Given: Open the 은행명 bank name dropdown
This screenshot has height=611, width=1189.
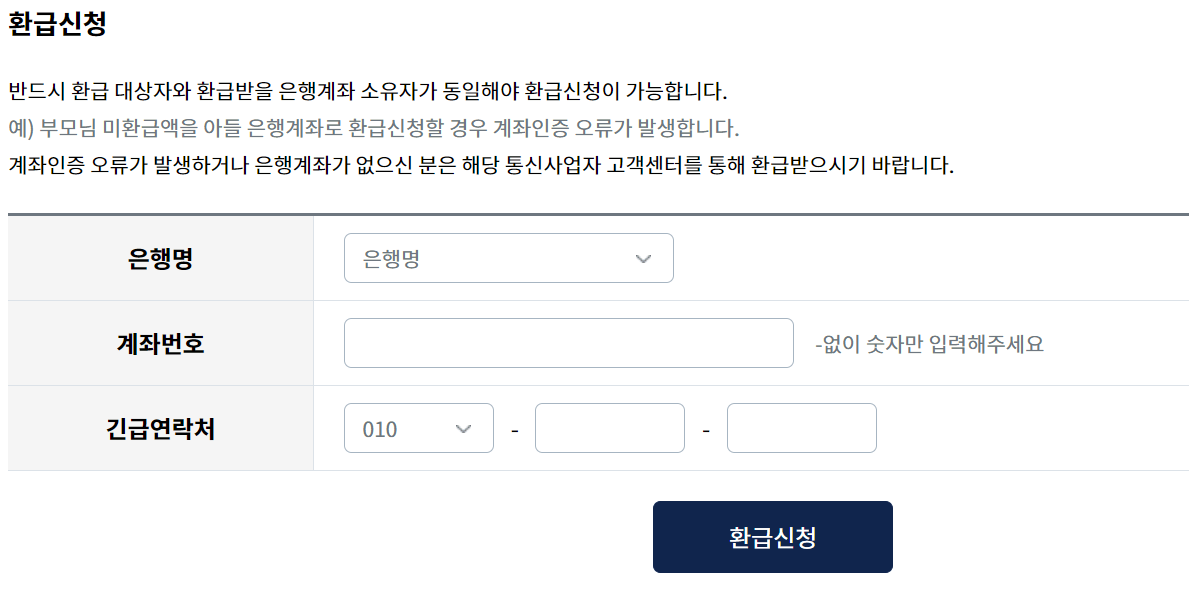Looking at the screenshot, I should tap(508, 257).
